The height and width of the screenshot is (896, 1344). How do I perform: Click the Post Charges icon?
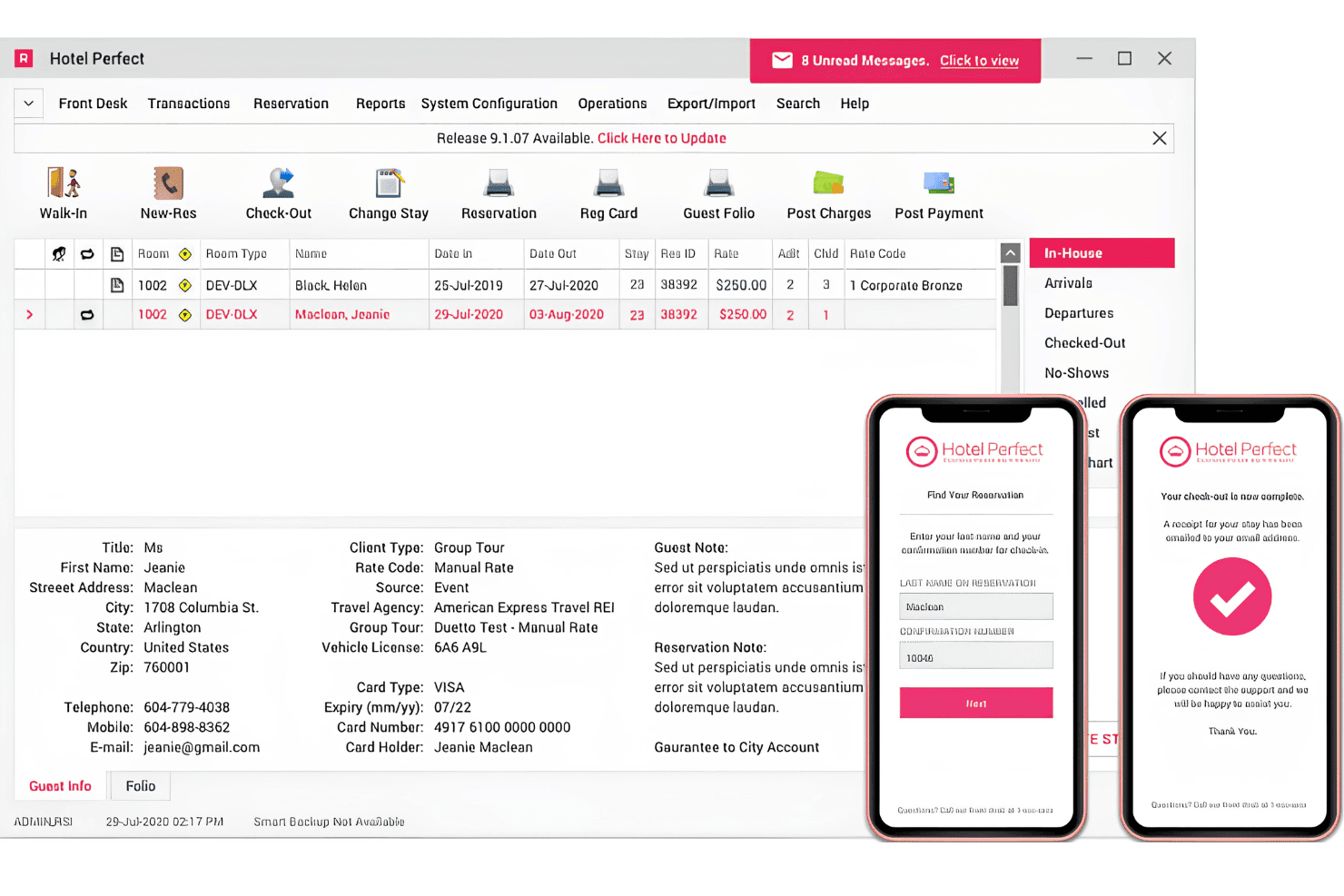click(x=828, y=182)
